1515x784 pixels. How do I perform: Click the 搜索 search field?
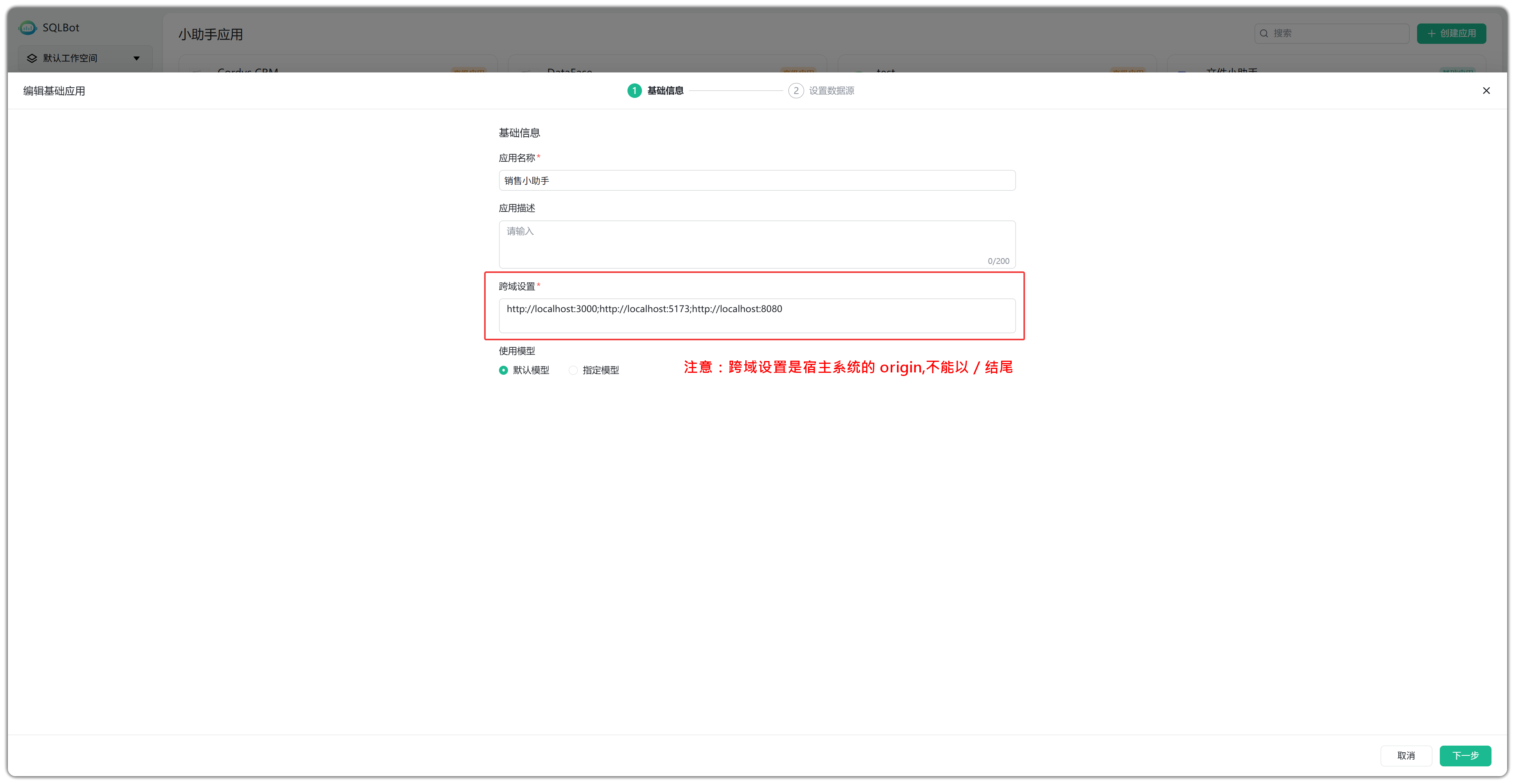click(x=1332, y=34)
